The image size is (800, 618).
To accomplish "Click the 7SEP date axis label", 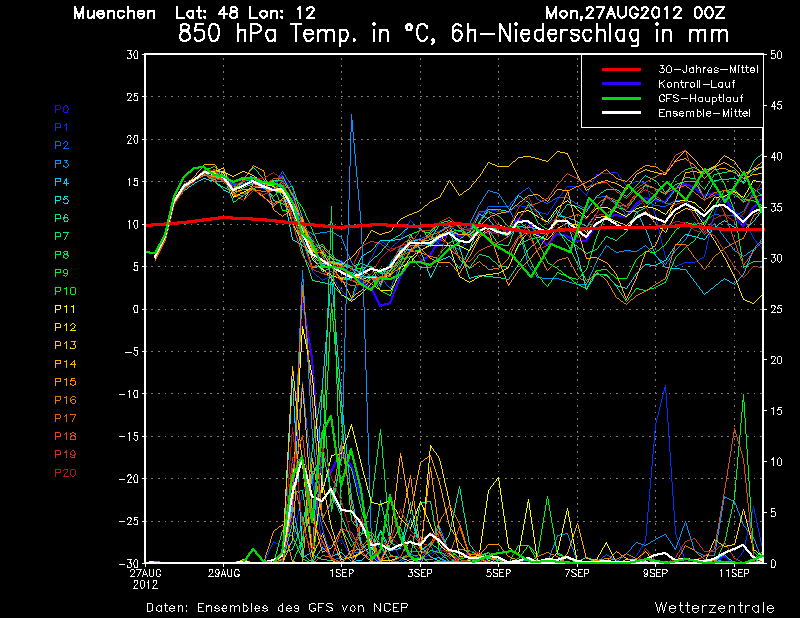I will click(577, 574).
